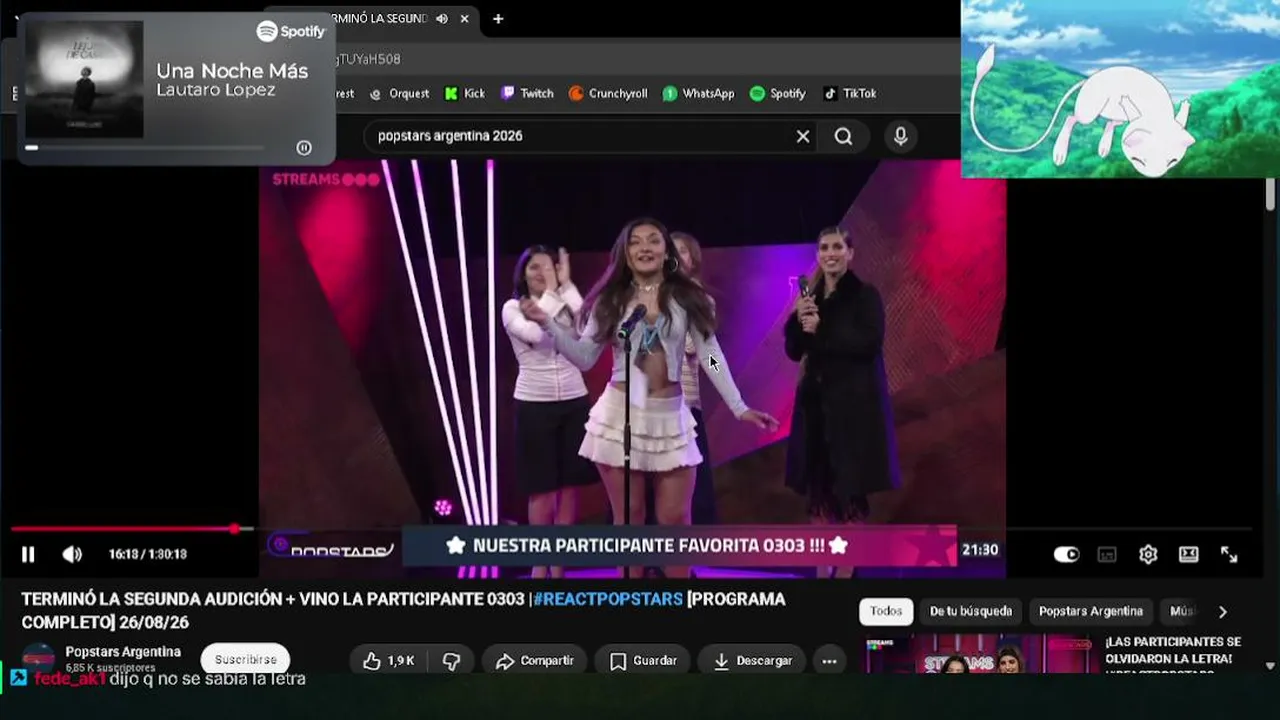Select the De tu búsqueda chip
Viewport: 1280px width, 720px height.
[x=971, y=611]
